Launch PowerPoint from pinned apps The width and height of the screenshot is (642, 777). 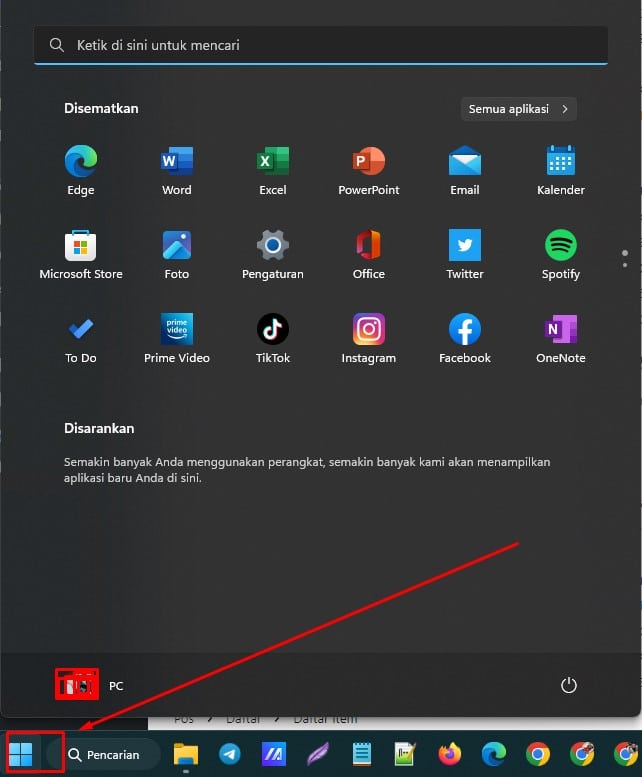click(x=369, y=170)
